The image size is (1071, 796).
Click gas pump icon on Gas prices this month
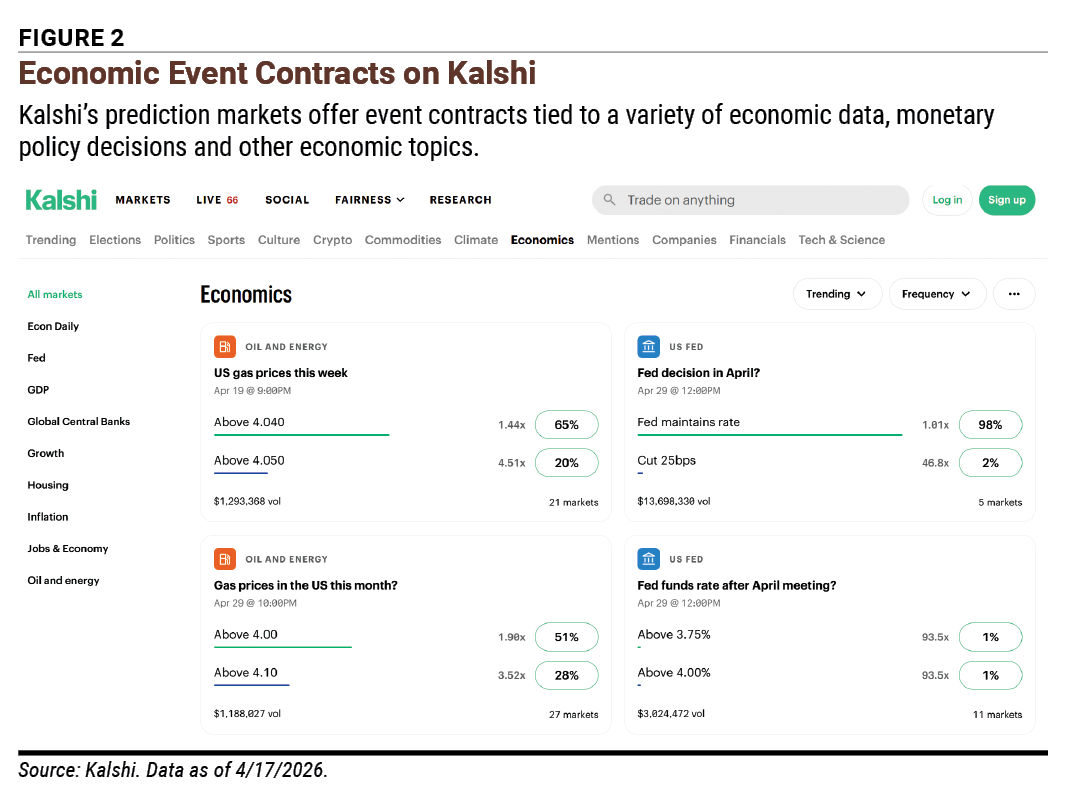pos(225,559)
